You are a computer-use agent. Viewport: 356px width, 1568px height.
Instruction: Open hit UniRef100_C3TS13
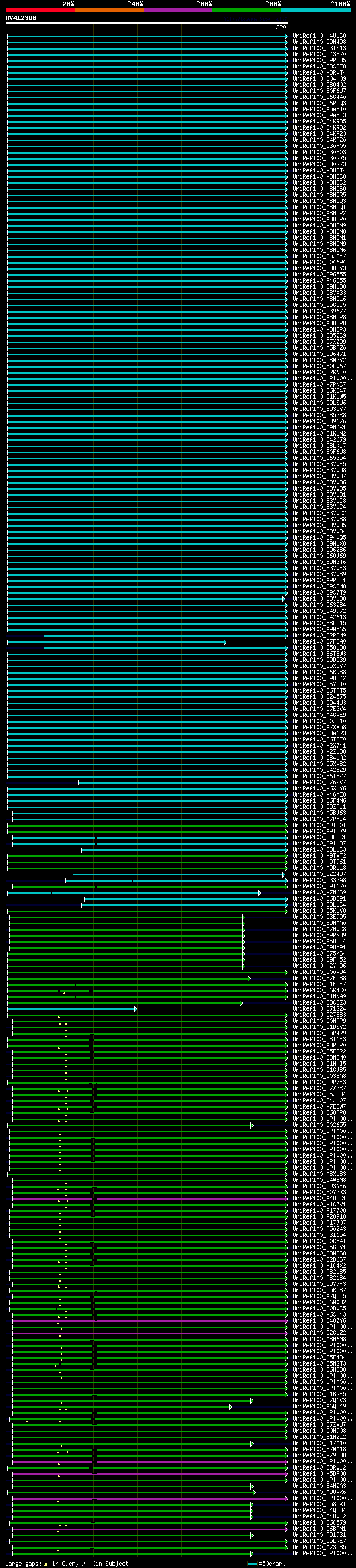click(x=319, y=48)
